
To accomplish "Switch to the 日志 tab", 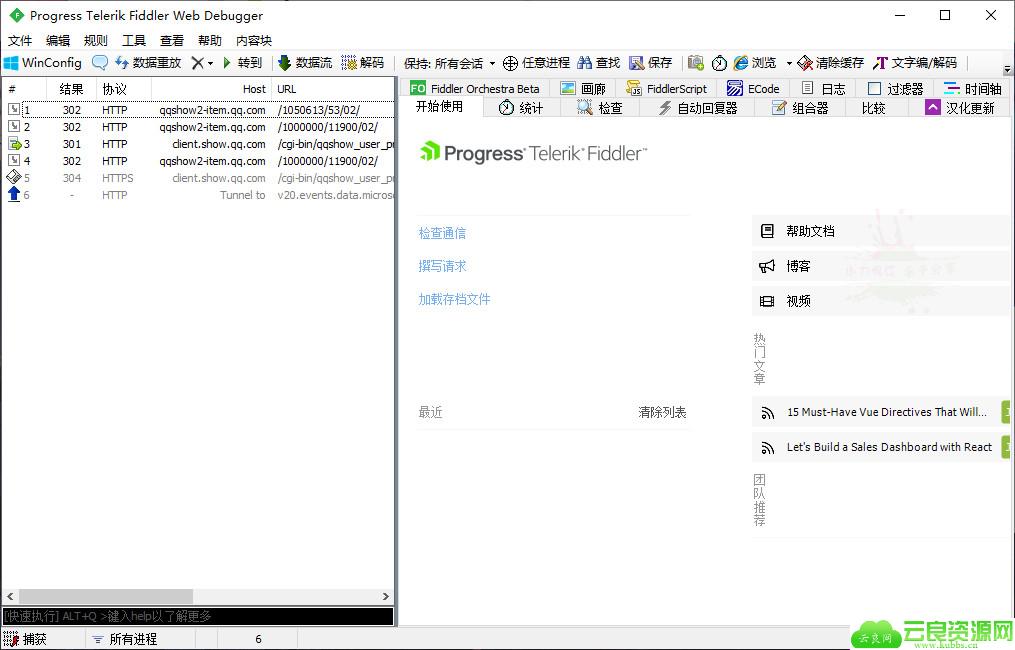I will (823, 89).
